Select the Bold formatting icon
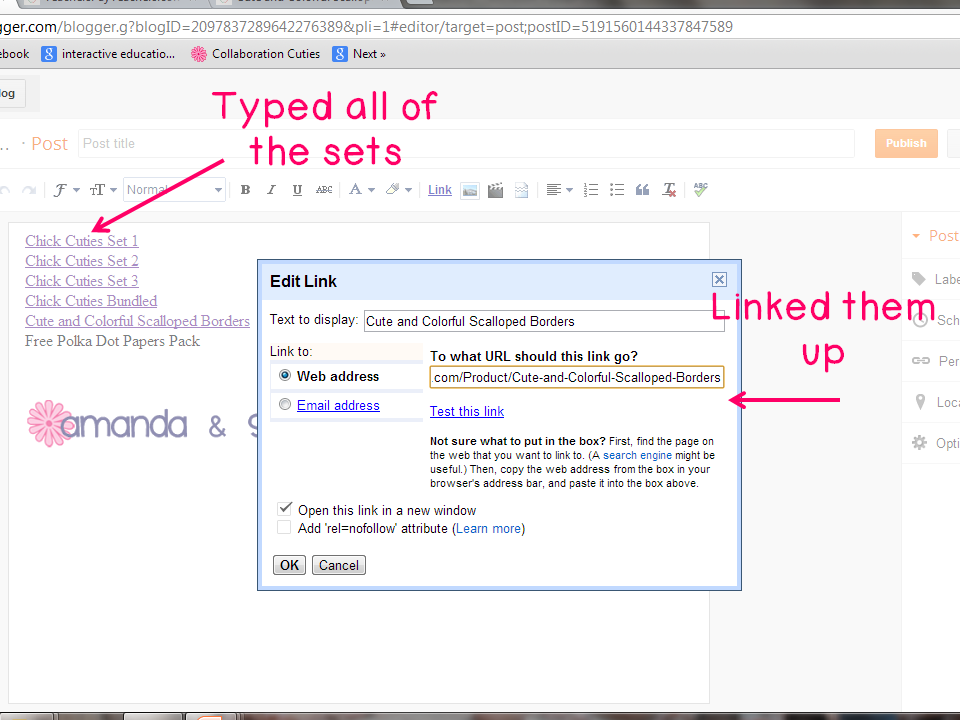The image size is (960, 720). [x=245, y=189]
